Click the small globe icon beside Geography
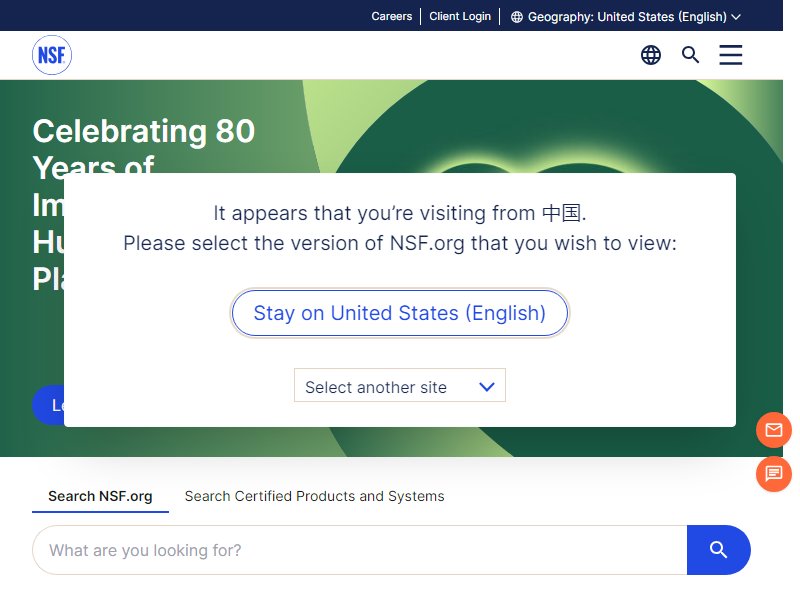Image resolution: width=800 pixels, height=600 pixels. click(x=517, y=17)
